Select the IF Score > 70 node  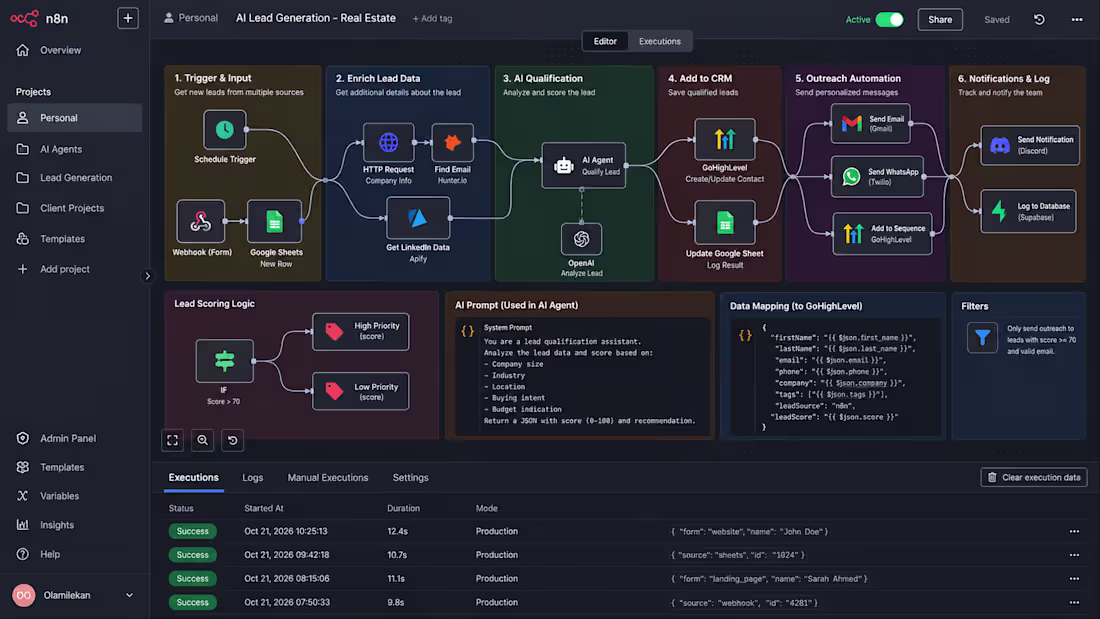coord(224,361)
